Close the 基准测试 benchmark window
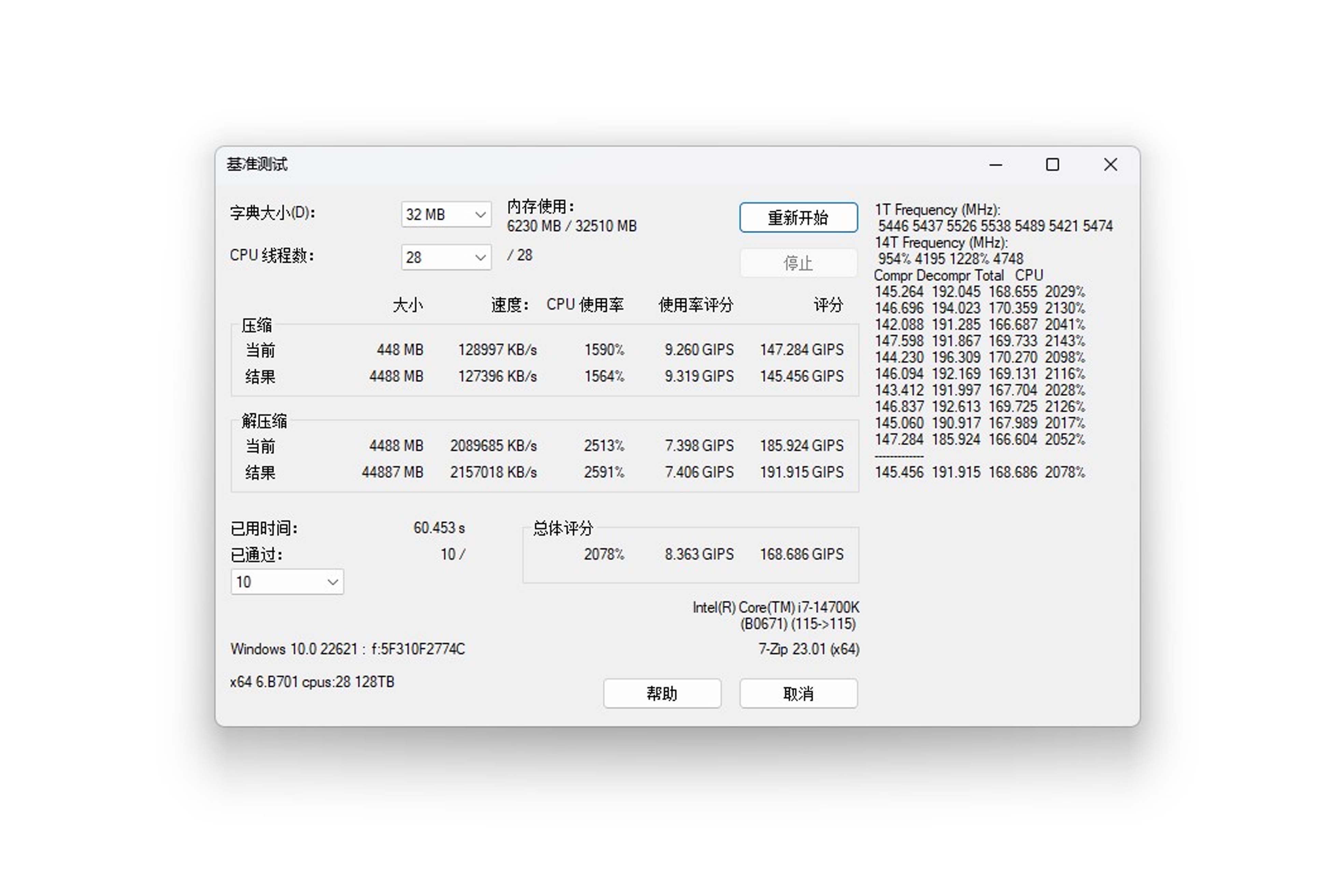This screenshot has height=896, width=1344. pyautogui.click(x=1110, y=165)
